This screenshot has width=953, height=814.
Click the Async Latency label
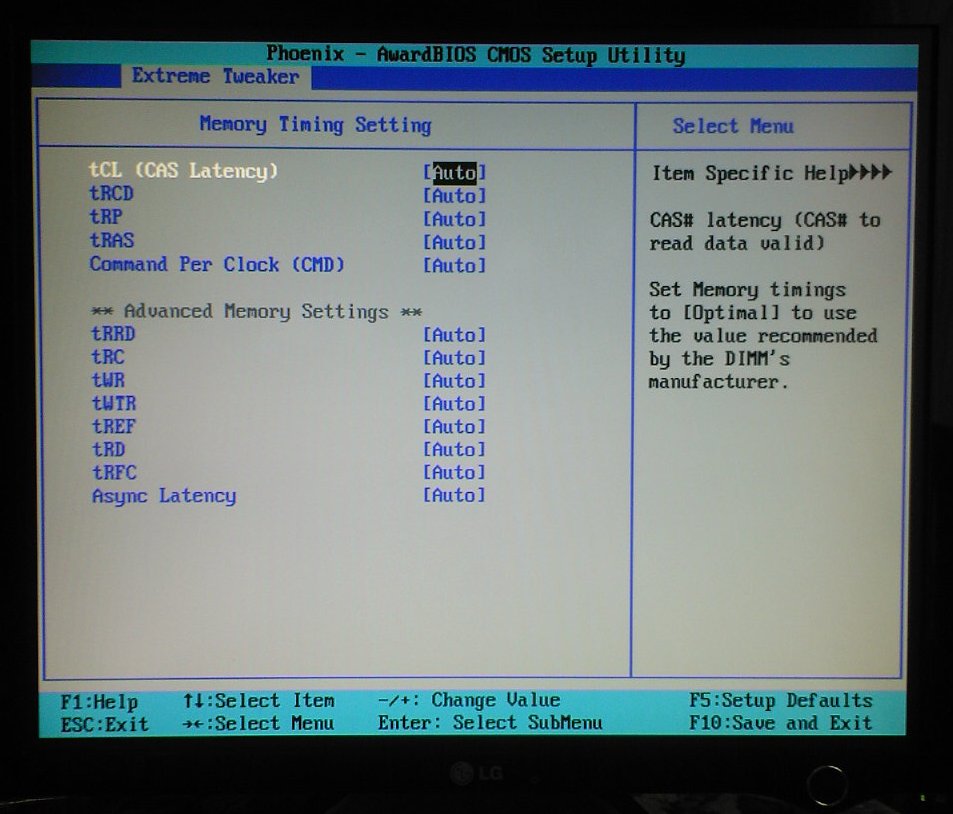[x=164, y=496]
